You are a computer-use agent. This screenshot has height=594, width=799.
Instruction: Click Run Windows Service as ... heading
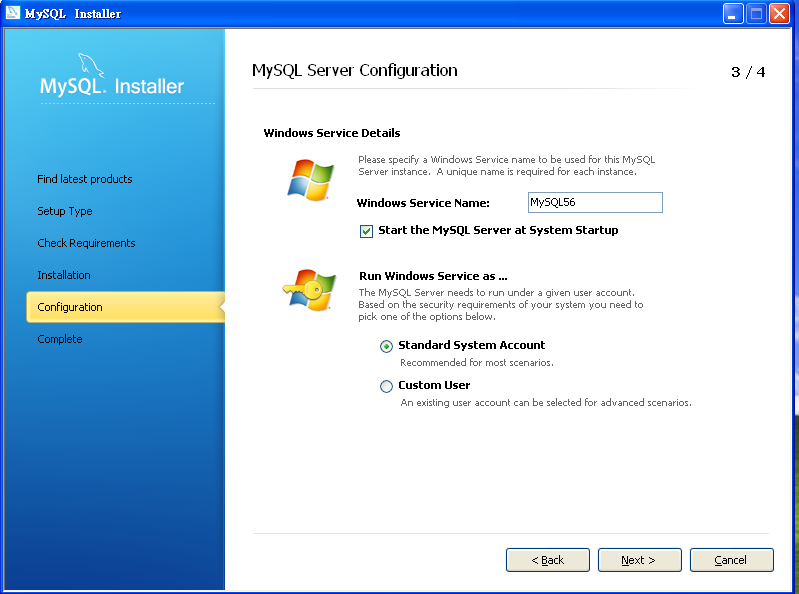tap(433, 276)
